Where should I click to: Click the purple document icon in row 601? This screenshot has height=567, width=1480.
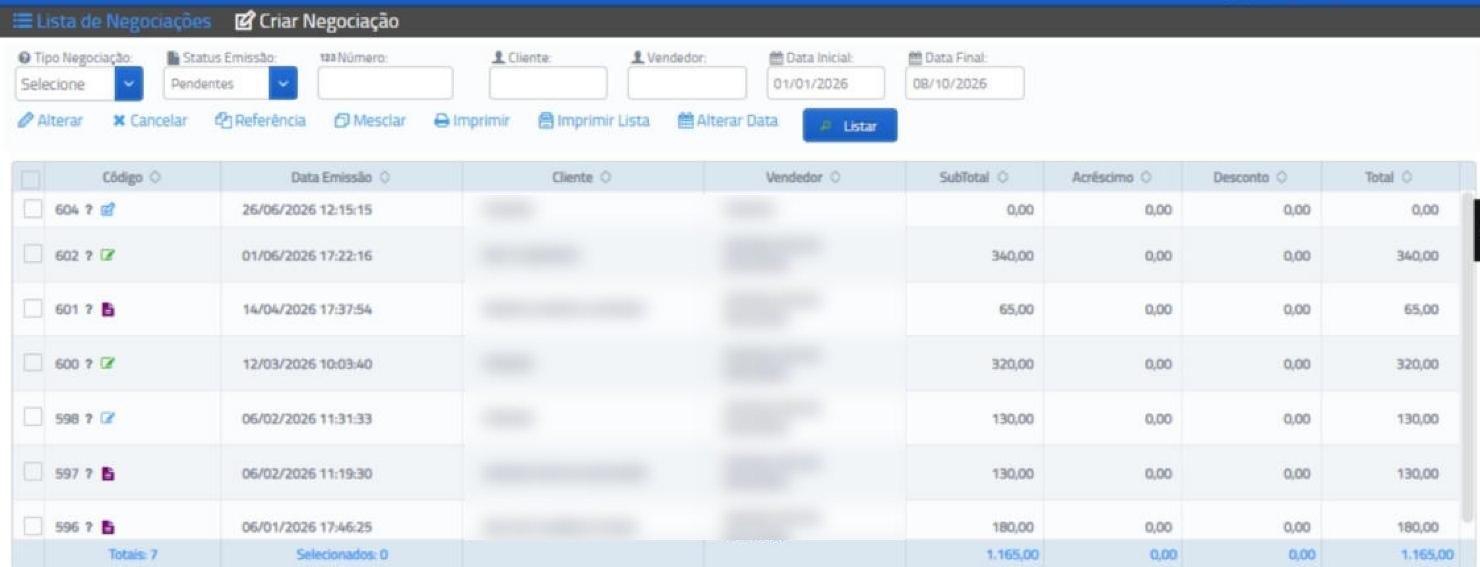(108, 309)
